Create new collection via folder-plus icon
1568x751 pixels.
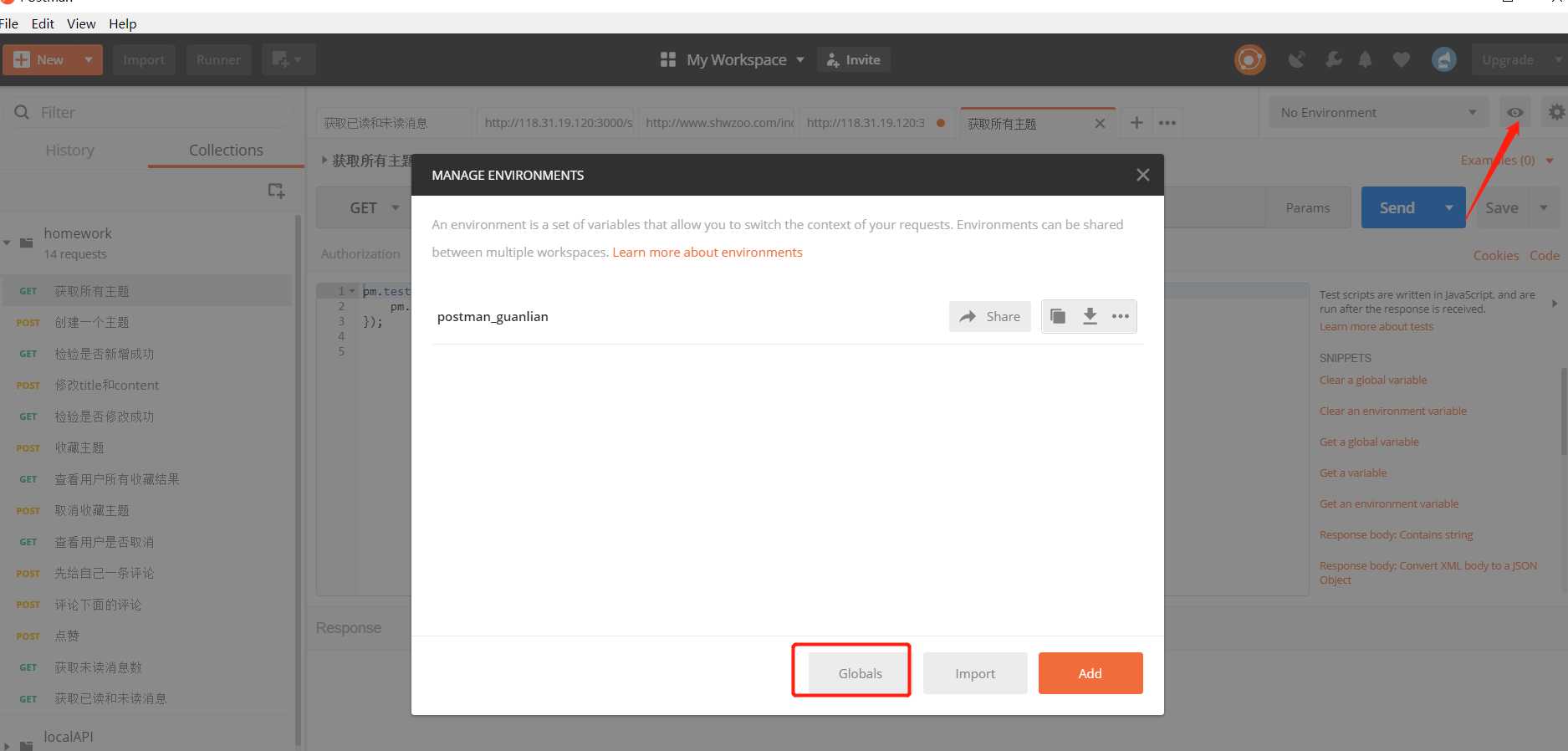(x=276, y=191)
